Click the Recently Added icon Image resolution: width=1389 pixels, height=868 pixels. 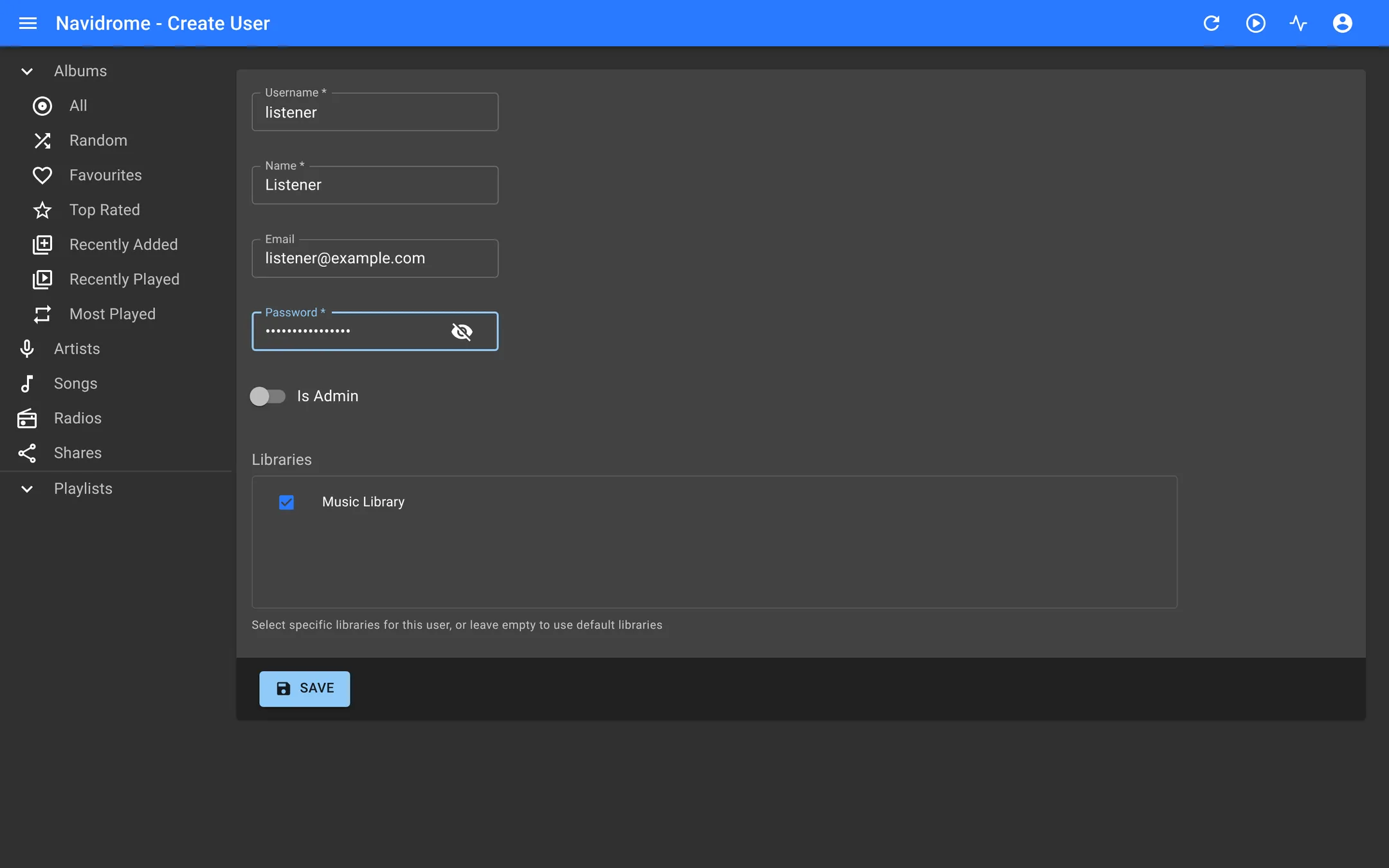coord(42,245)
